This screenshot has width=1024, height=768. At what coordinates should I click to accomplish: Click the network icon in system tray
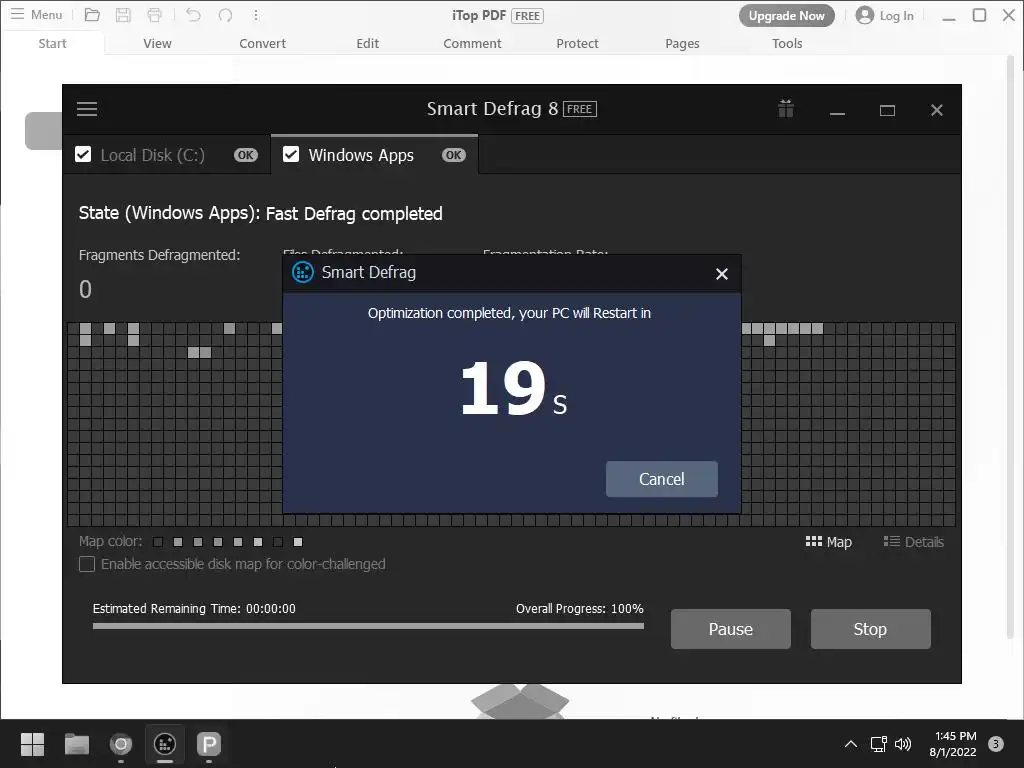(878, 744)
